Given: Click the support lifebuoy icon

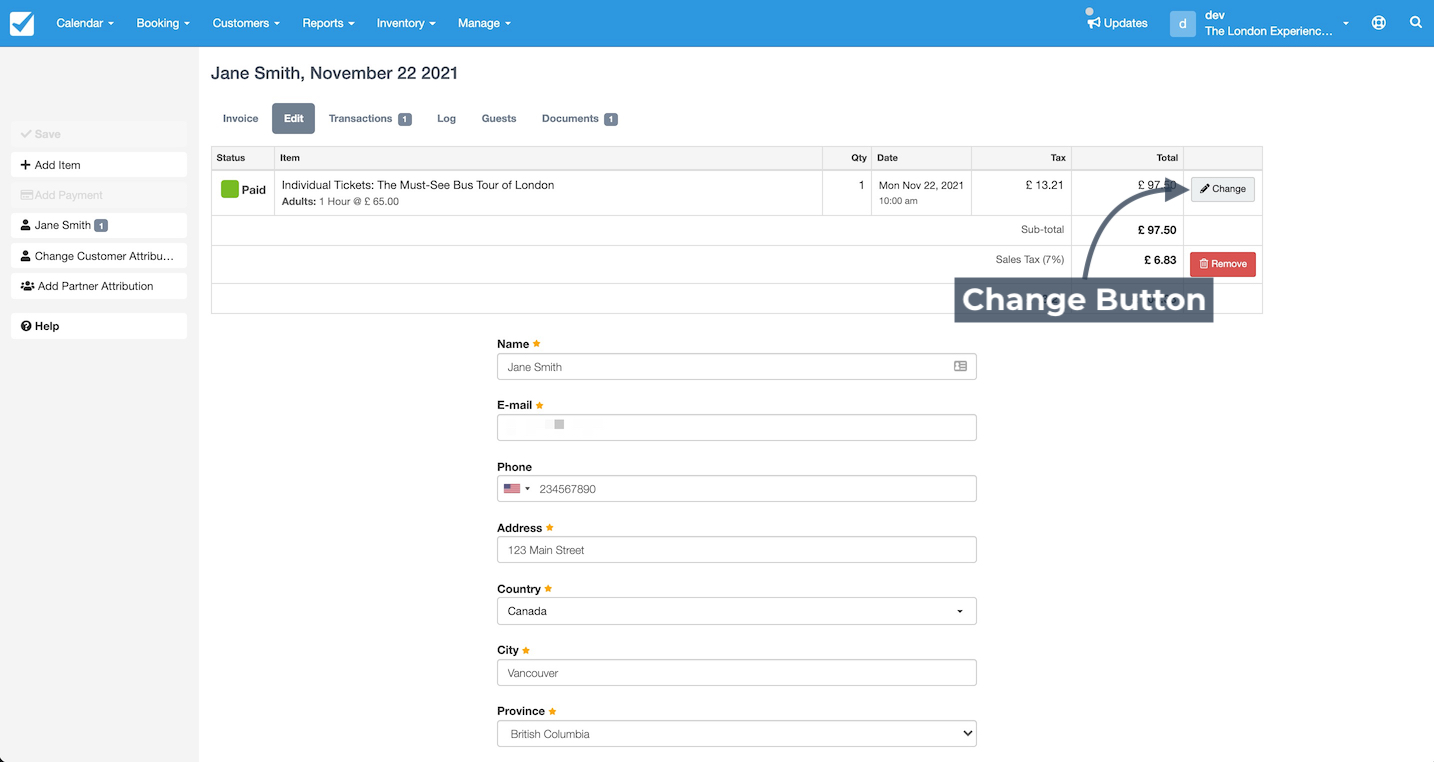Looking at the screenshot, I should pos(1379,22).
